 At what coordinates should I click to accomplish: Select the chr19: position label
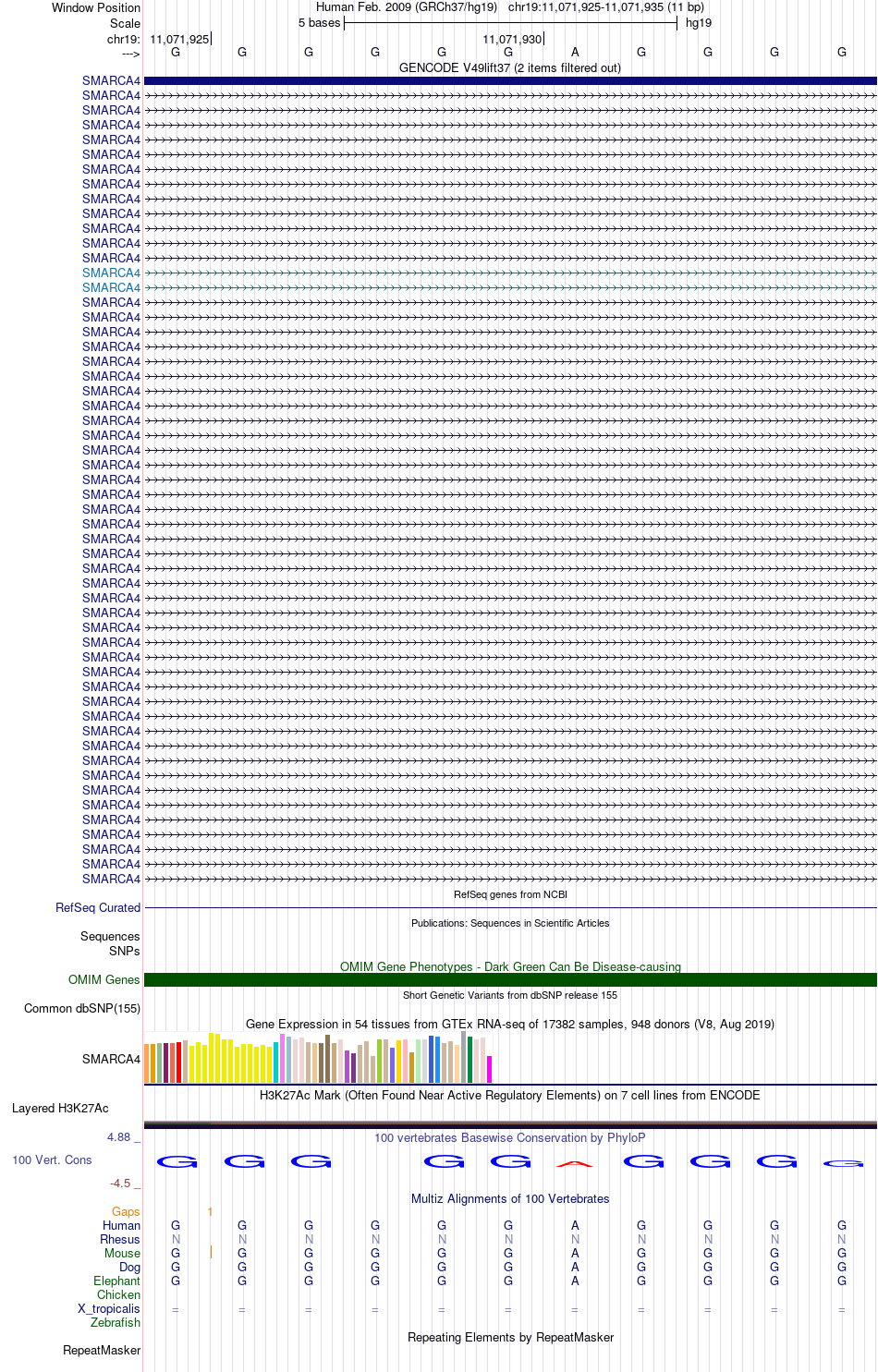pos(123,39)
